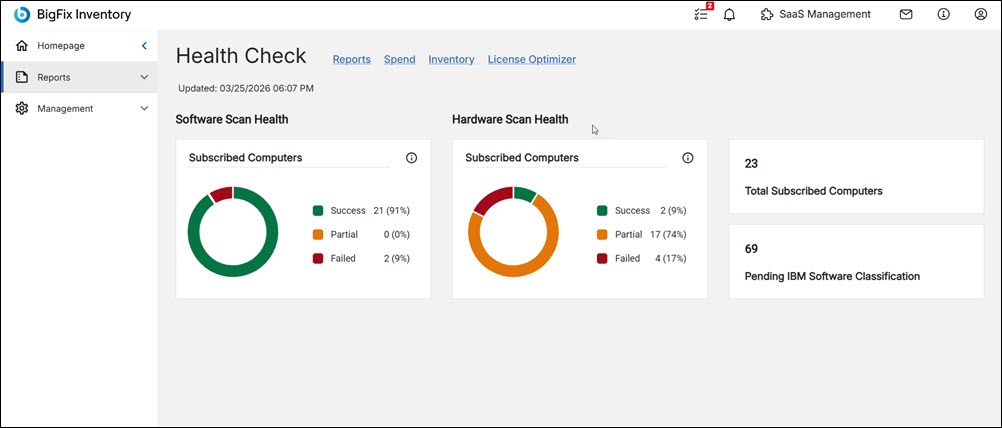The width and height of the screenshot is (1002, 428).
Task: Click the '4 (17%)' failed value
Action: click(x=670, y=259)
